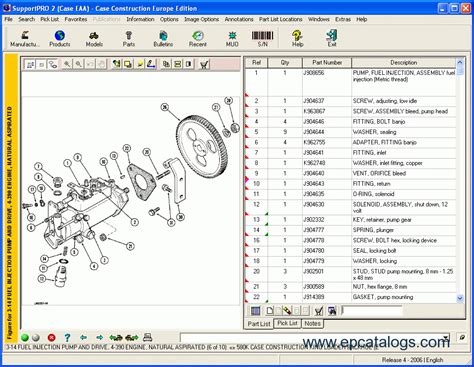Click the right arrow next figure icon

tap(99, 338)
